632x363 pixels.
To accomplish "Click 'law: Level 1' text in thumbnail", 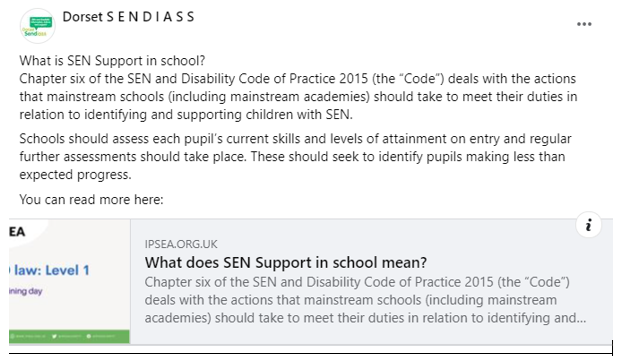I will [51, 270].
